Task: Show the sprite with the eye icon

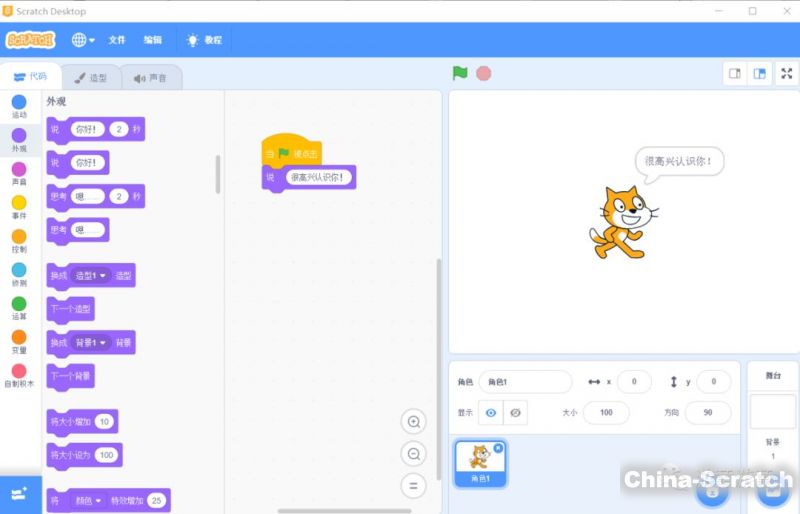Action: pos(490,412)
